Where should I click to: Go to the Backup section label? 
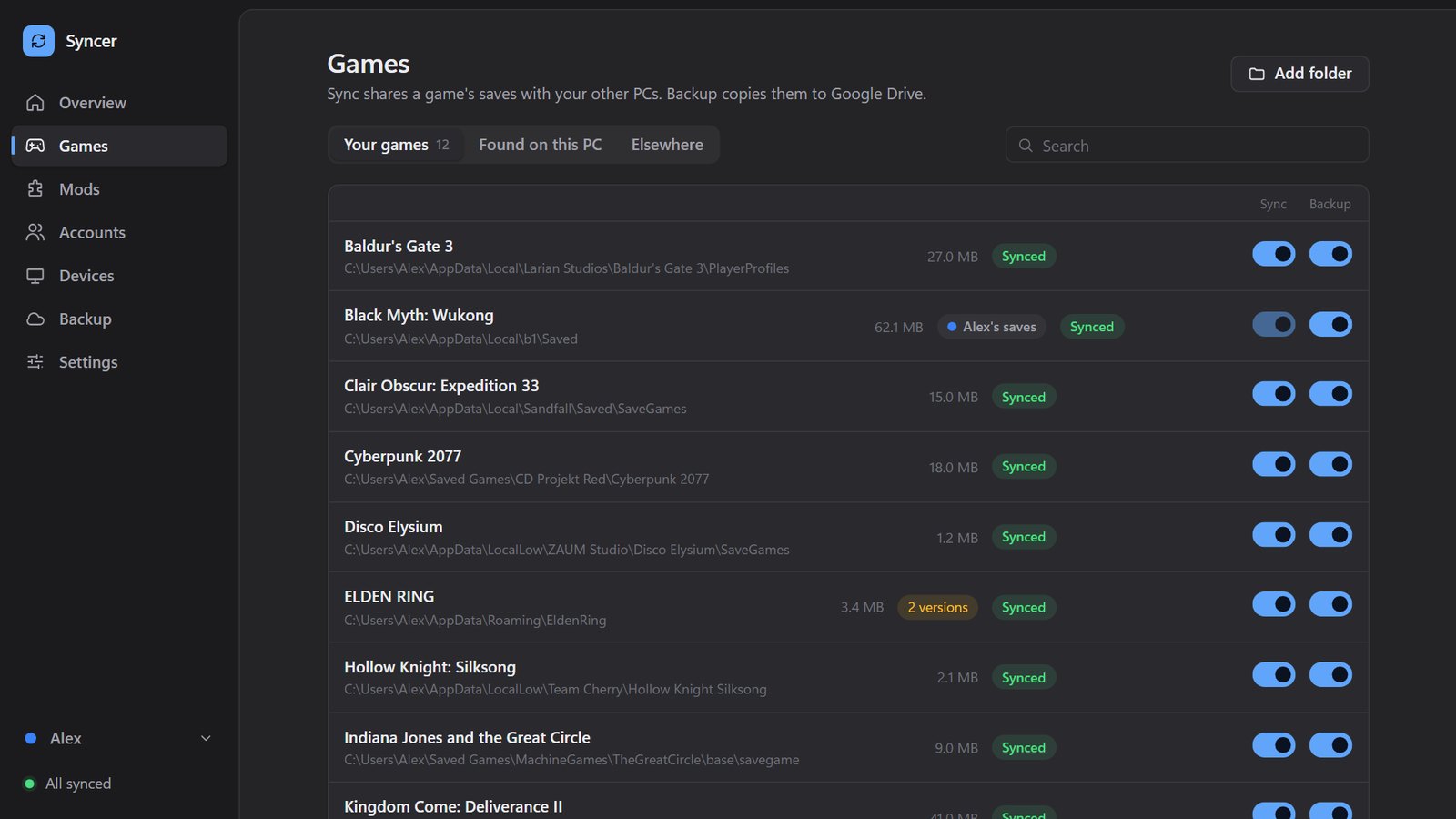coord(86,318)
